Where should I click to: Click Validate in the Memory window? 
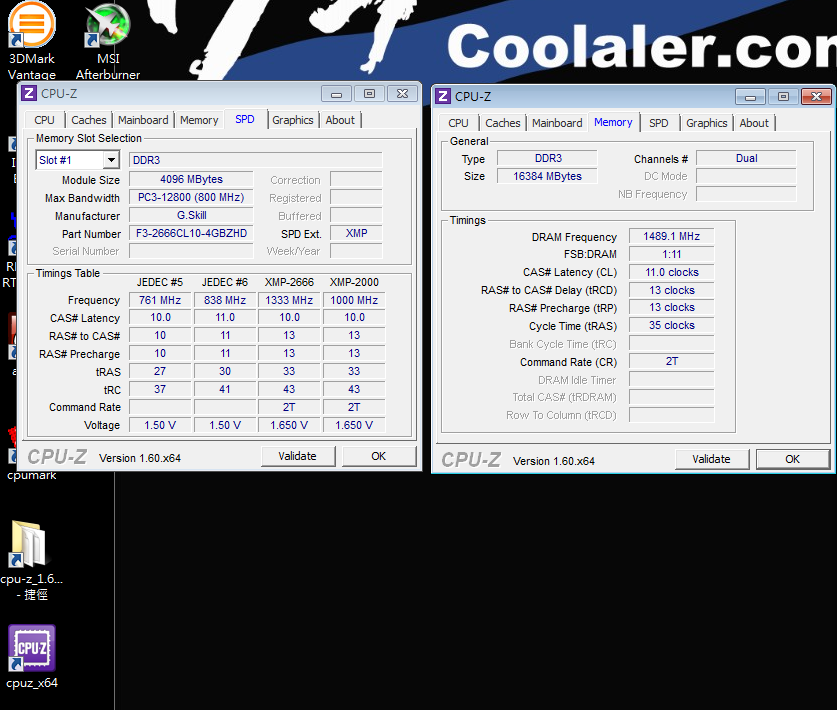(x=712, y=459)
